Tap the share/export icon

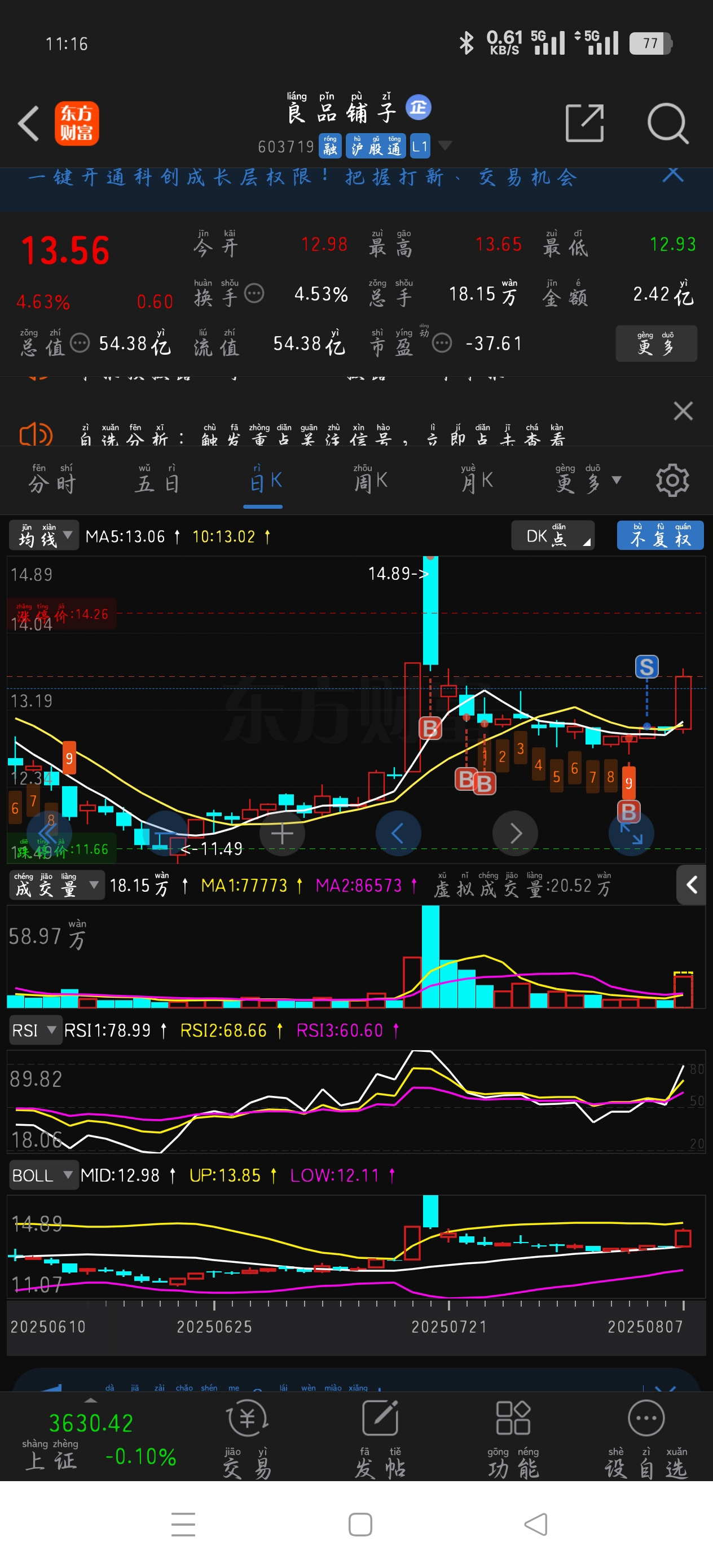(584, 123)
